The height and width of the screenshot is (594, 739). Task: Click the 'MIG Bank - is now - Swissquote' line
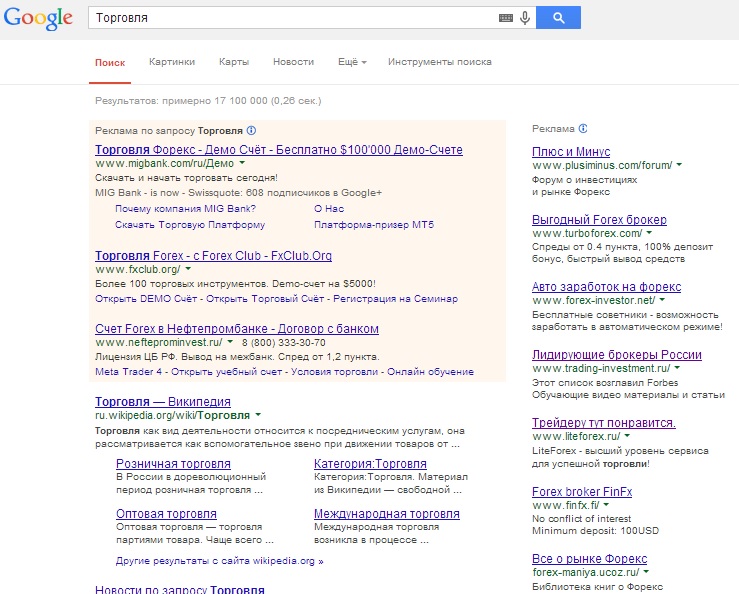point(238,192)
